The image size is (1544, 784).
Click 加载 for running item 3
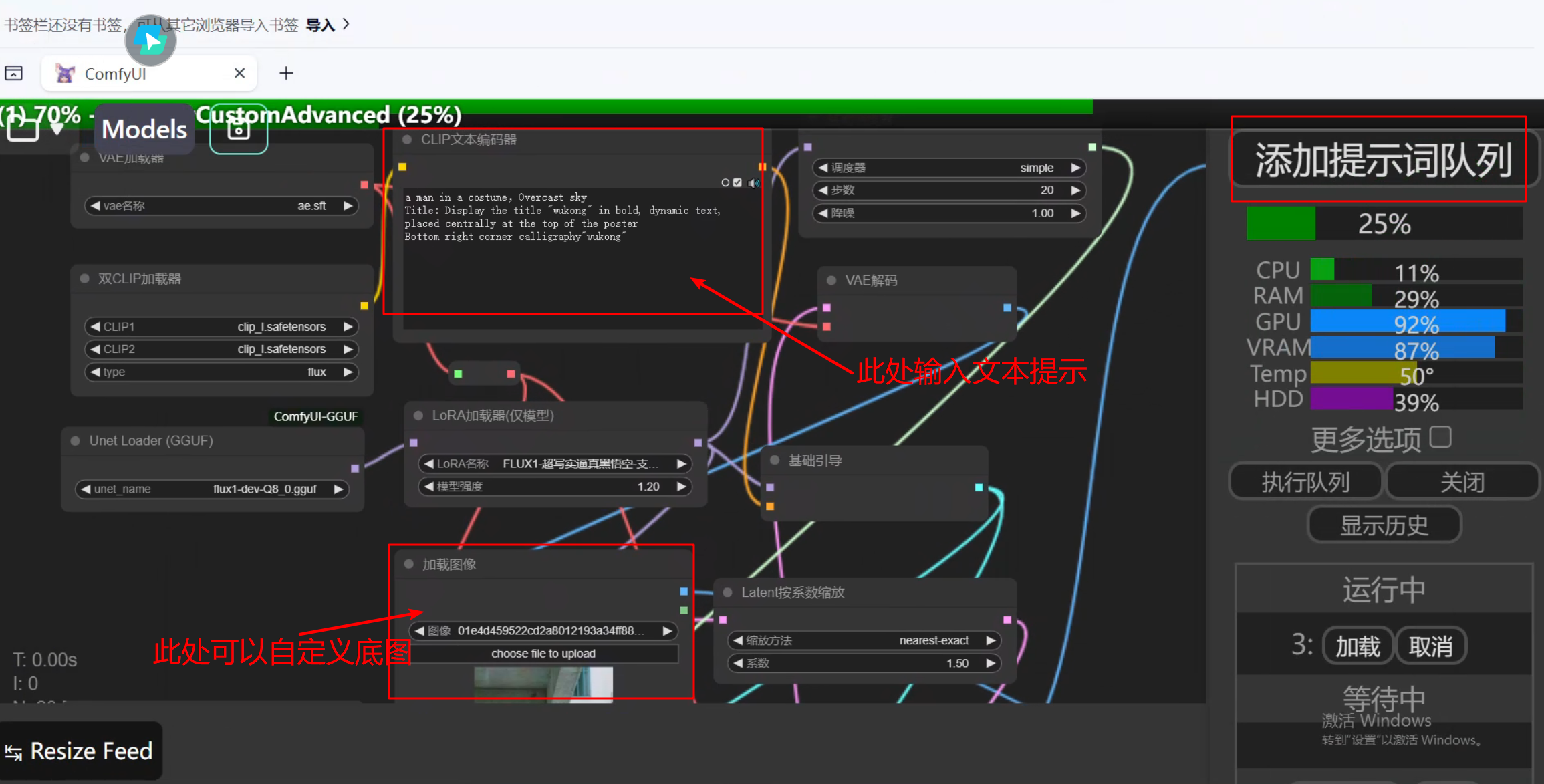coord(1358,646)
